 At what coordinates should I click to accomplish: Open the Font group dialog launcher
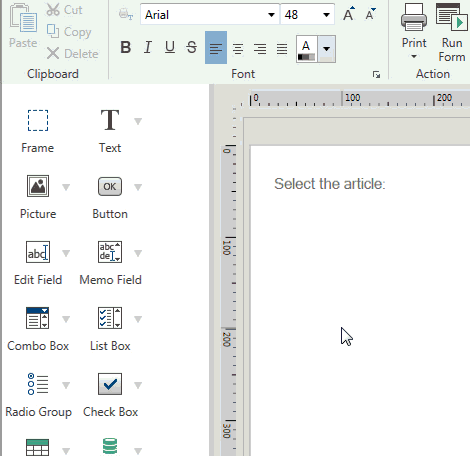click(x=377, y=75)
